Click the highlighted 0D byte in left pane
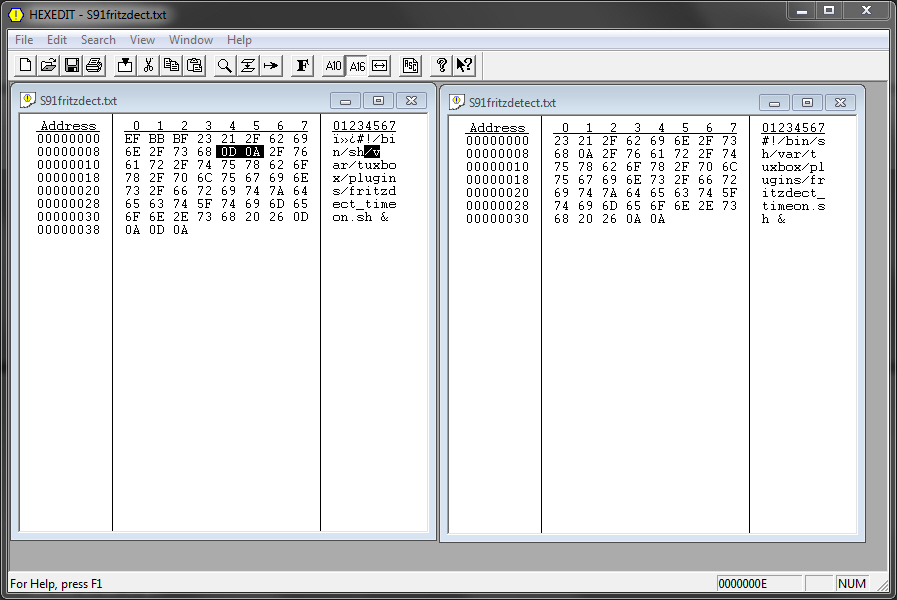 coord(229,152)
